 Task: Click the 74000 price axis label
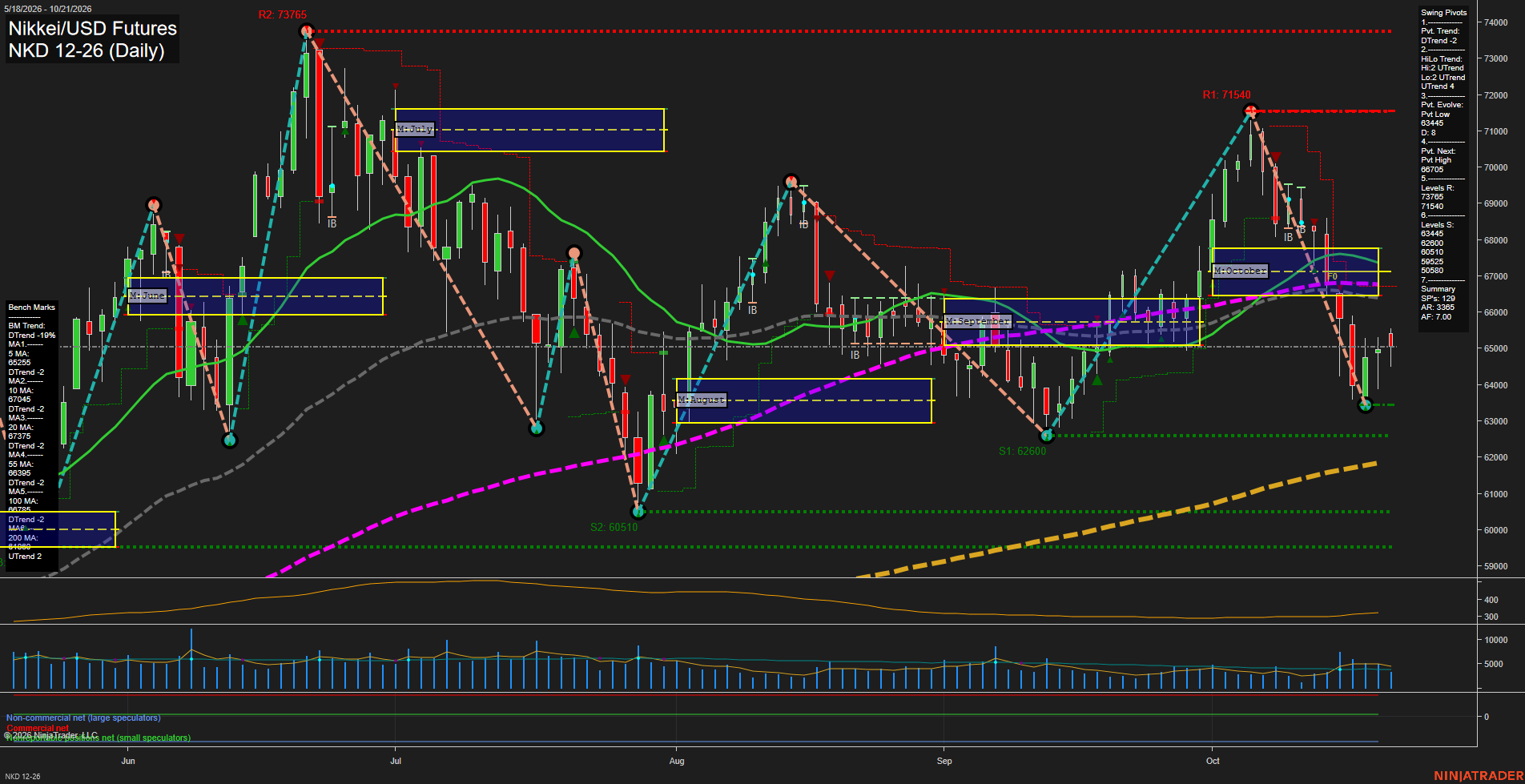[1496, 22]
